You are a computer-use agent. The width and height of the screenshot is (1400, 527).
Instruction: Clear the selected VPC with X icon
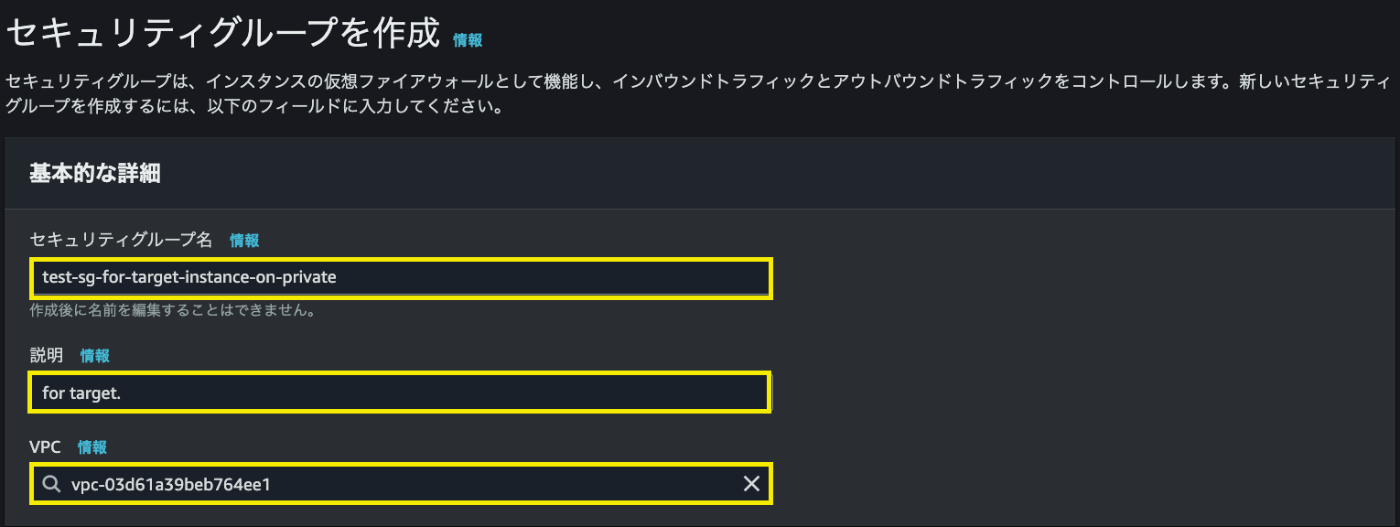(751, 484)
